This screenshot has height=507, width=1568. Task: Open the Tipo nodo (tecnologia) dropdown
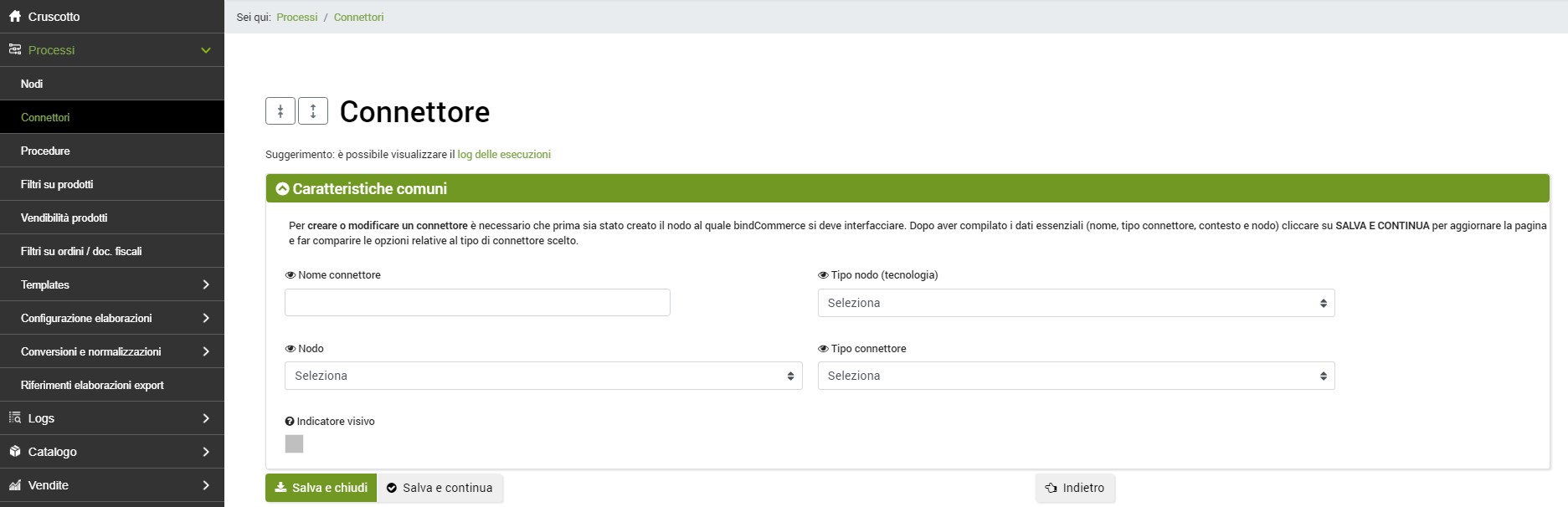pyautogui.click(x=1076, y=303)
